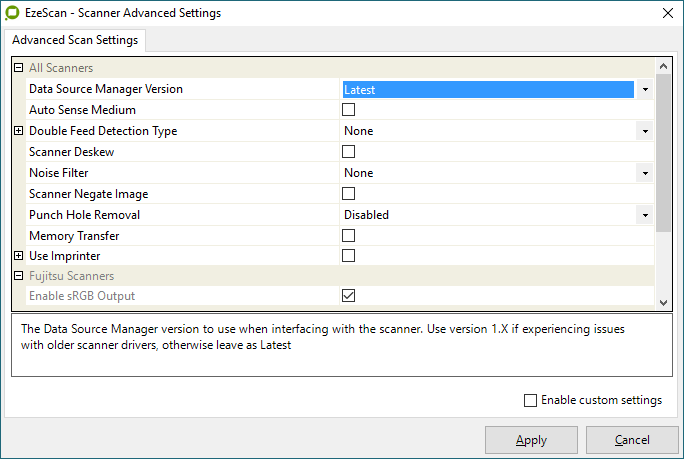The height and width of the screenshot is (459, 684).
Task: Toggle the Scanner Deskew checkbox
Action: tap(349, 152)
